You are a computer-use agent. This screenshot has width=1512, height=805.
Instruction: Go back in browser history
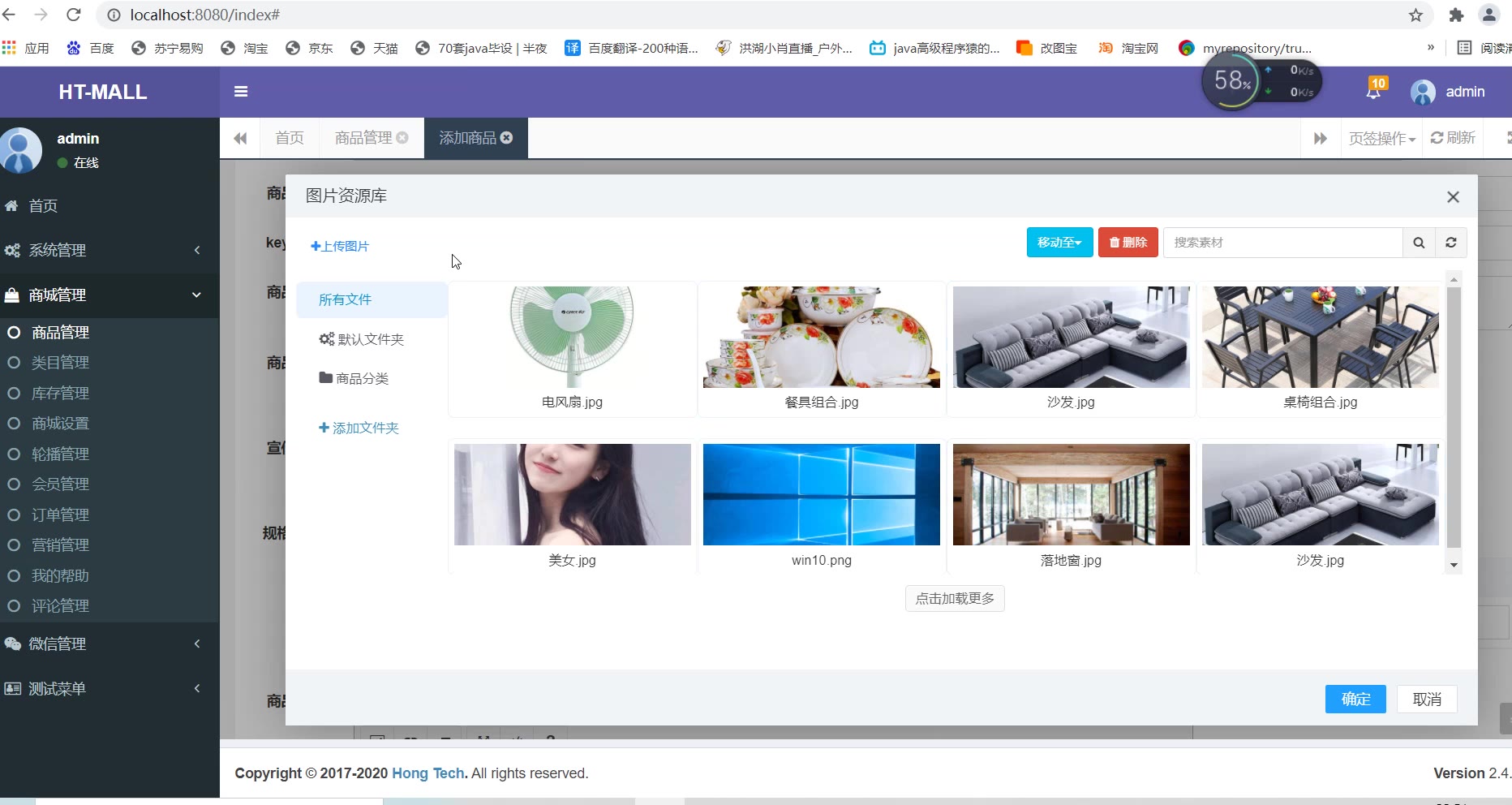point(10,15)
